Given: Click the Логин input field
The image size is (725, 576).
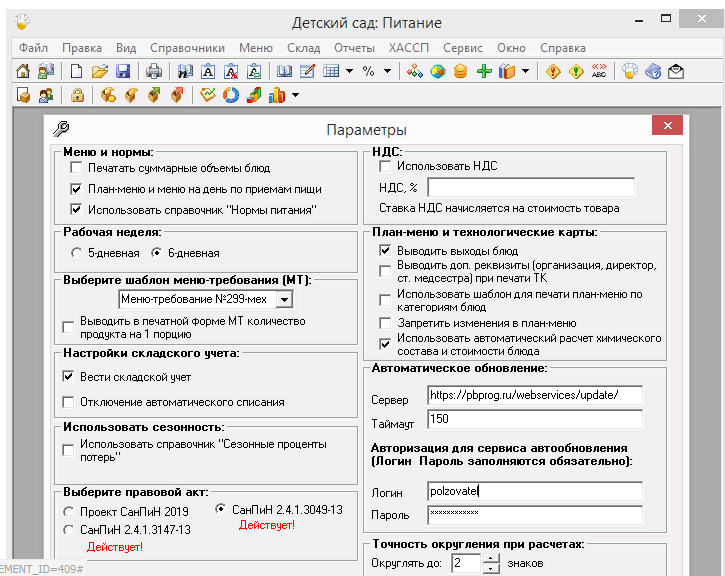Looking at the screenshot, I should [x=535, y=491].
